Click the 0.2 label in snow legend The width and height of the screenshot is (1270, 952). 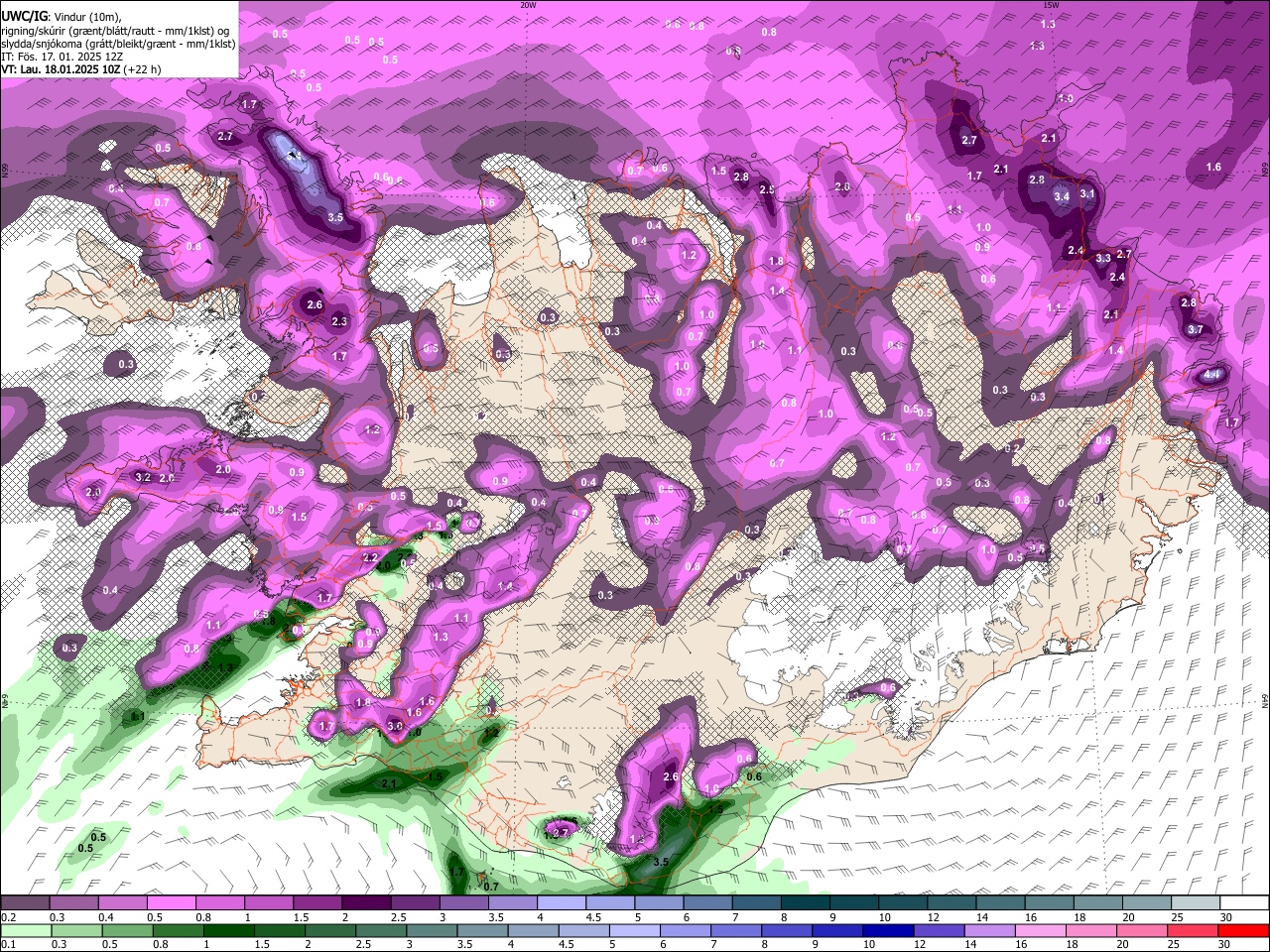[8, 916]
